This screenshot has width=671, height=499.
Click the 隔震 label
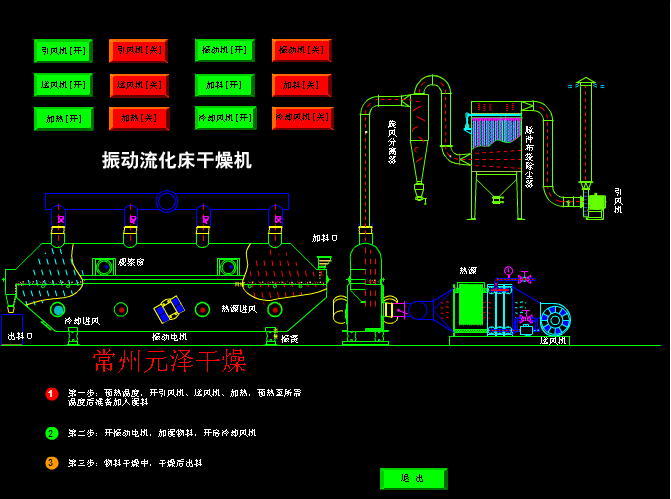tap(290, 339)
